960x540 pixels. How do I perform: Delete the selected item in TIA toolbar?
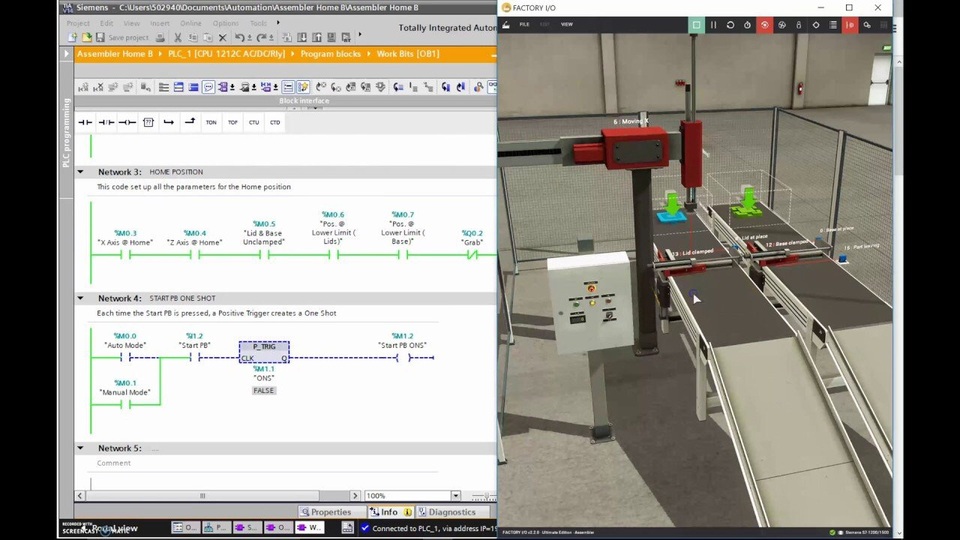coord(222,38)
